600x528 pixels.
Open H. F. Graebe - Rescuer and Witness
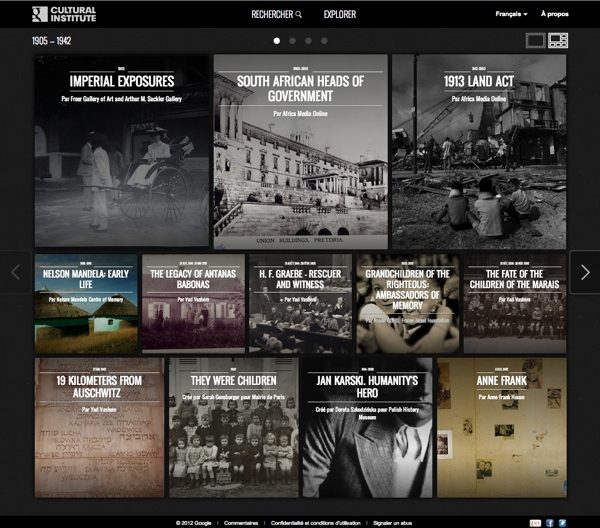(x=300, y=304)
